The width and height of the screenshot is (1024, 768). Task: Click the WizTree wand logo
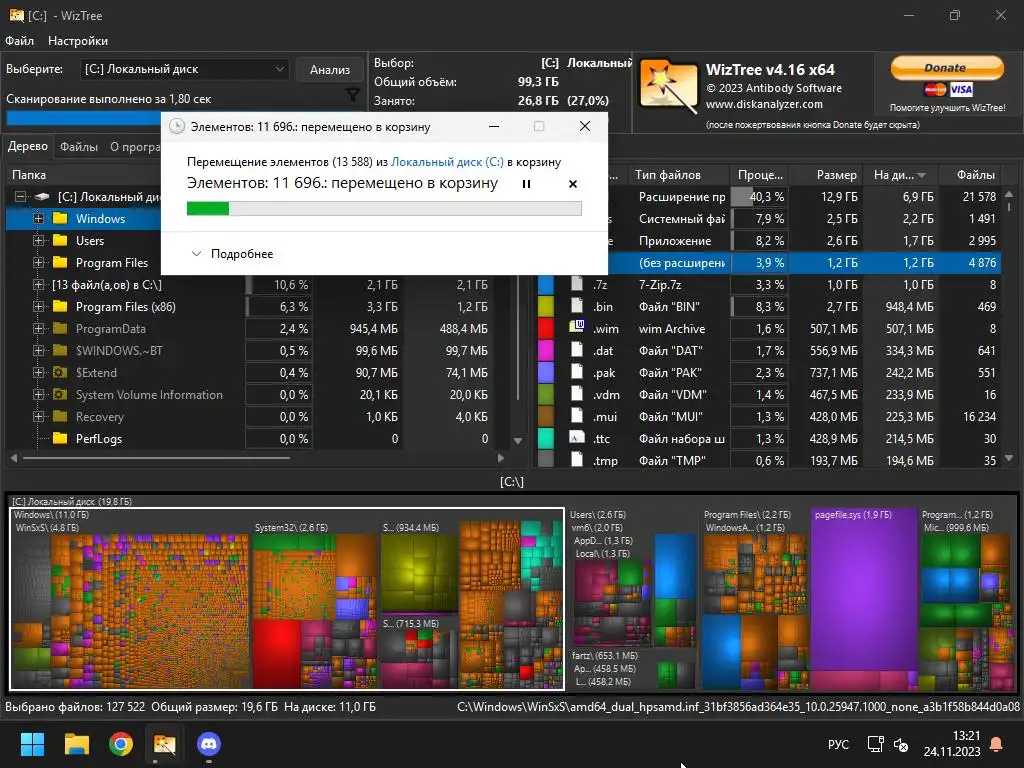(x=668, y=86)
